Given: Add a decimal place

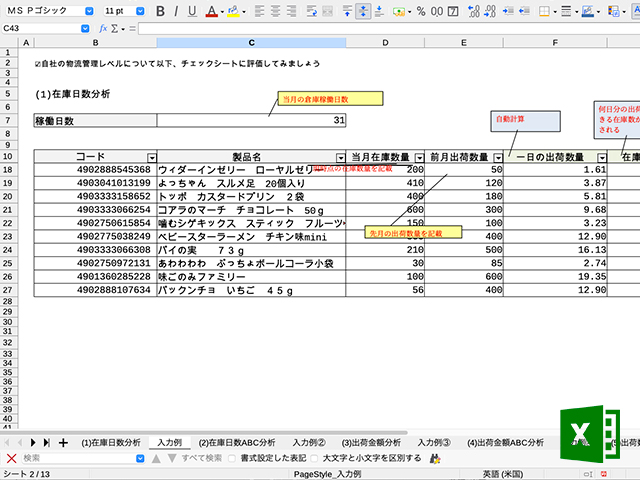Looking at the screenshot, I should pos(473,11).
